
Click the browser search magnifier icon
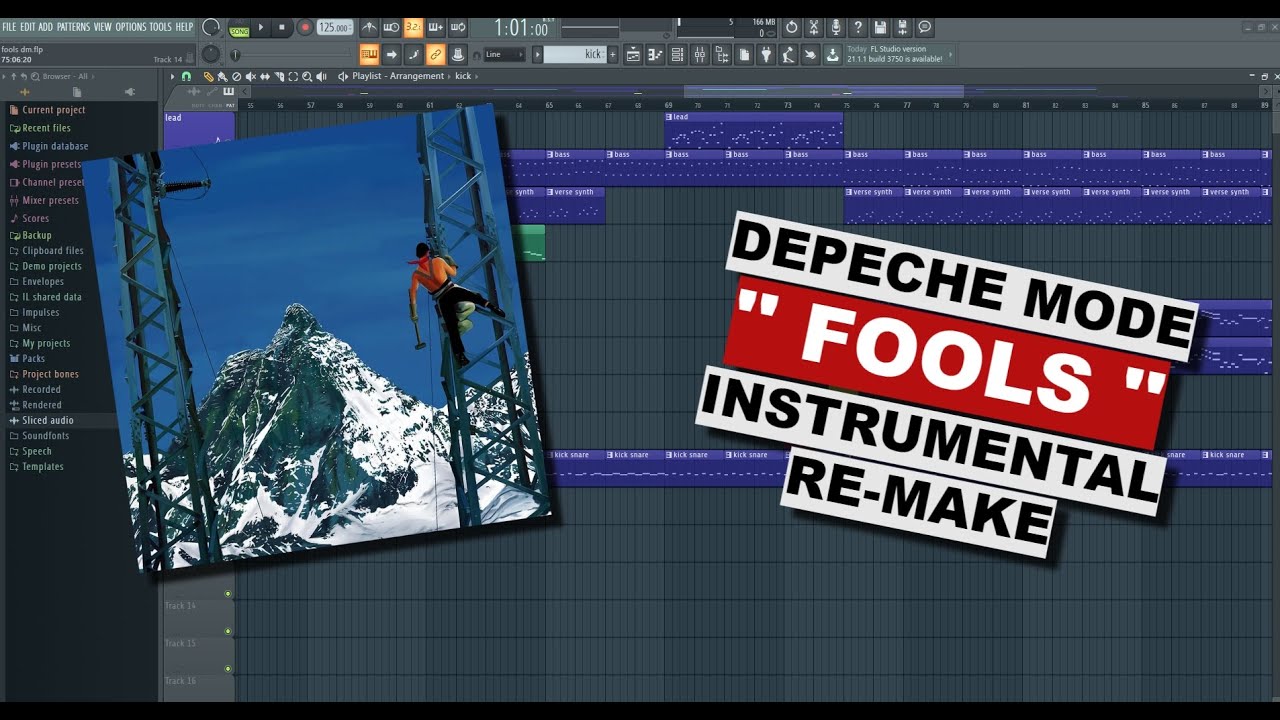36,76
